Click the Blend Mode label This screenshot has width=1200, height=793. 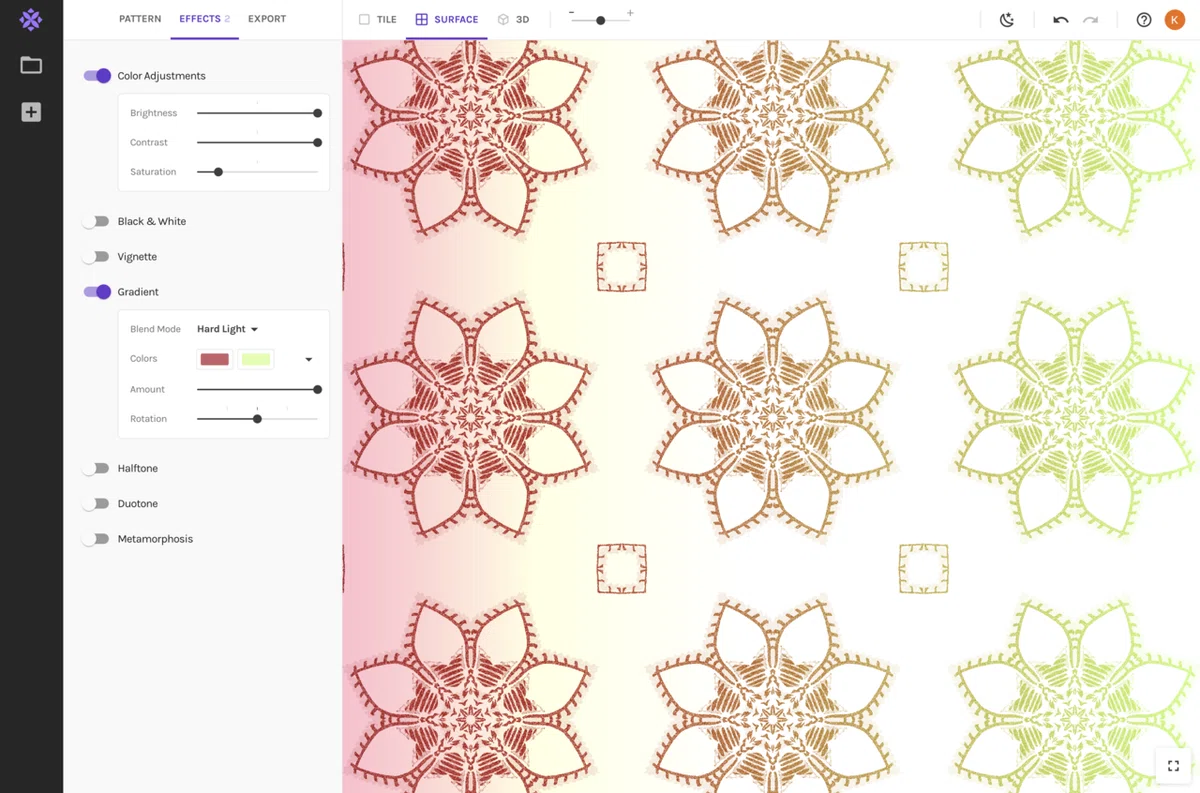point(155,329)
